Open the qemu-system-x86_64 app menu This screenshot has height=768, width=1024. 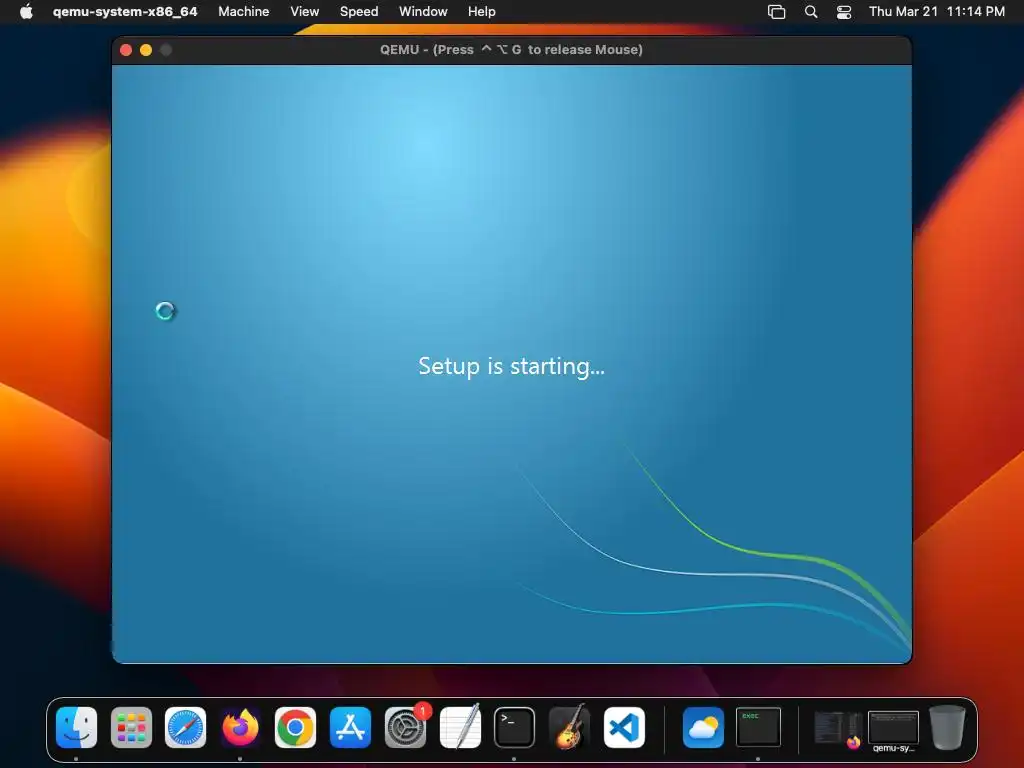coord(125,11)
